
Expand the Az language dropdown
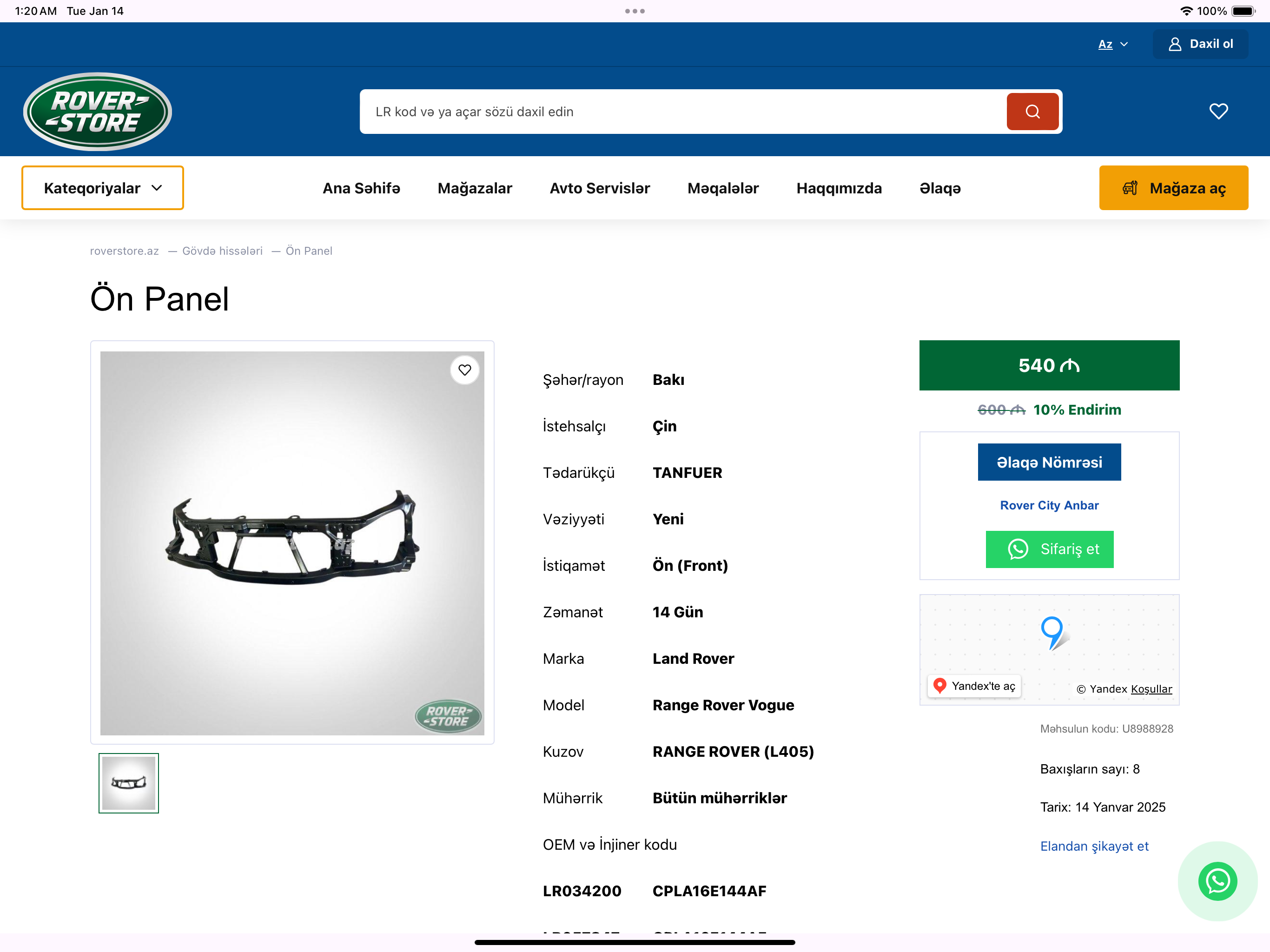point(1113,44)
